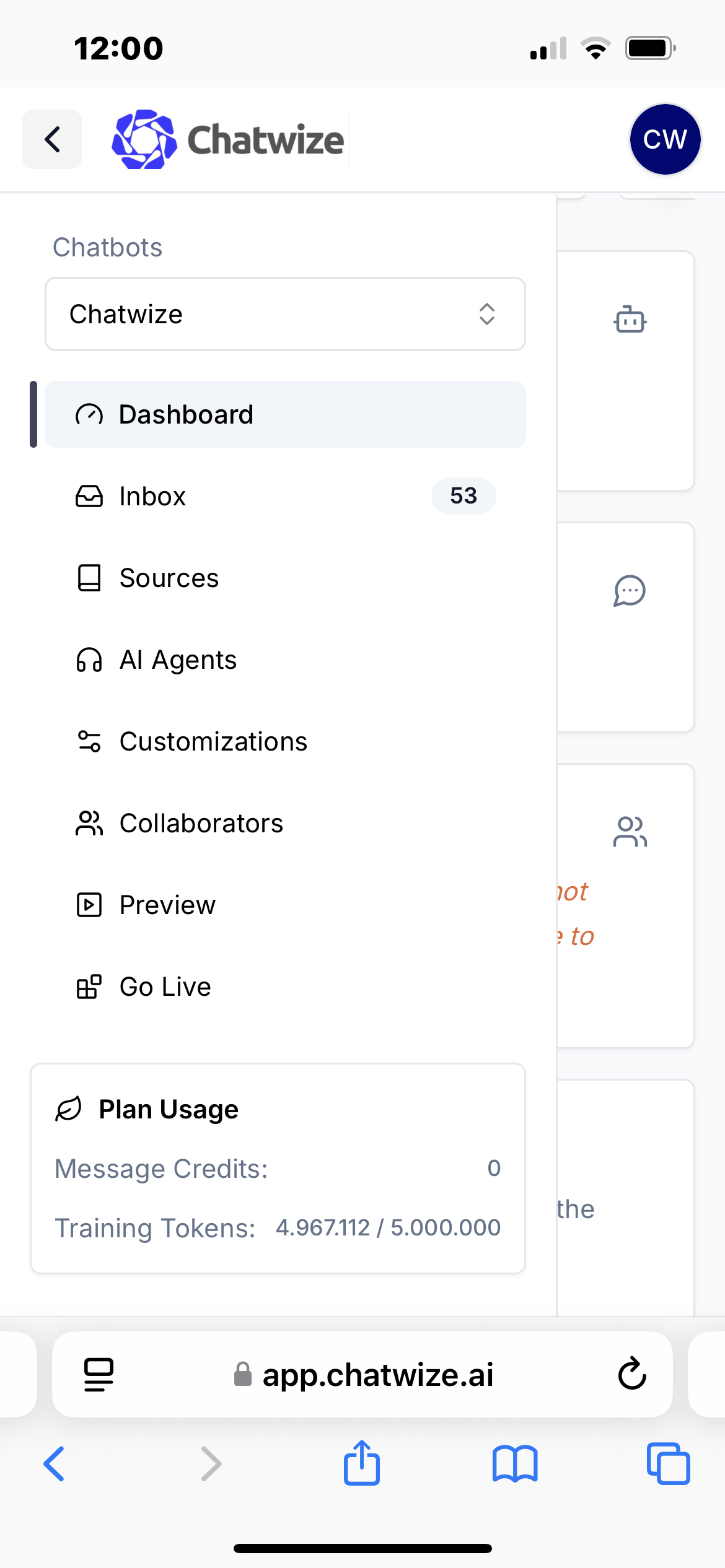Click the Inbox tray icon
The width and height of the screenshot is (725, 1568).
89,496
